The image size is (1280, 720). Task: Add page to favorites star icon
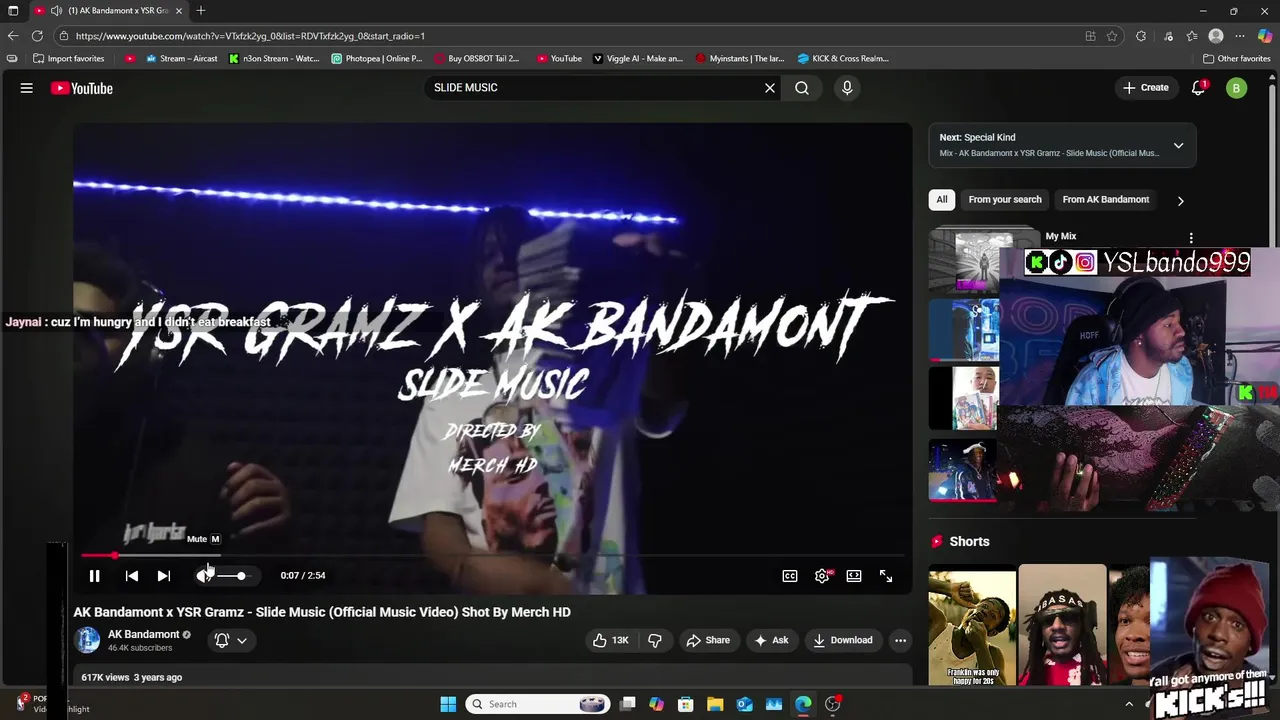1112,36
